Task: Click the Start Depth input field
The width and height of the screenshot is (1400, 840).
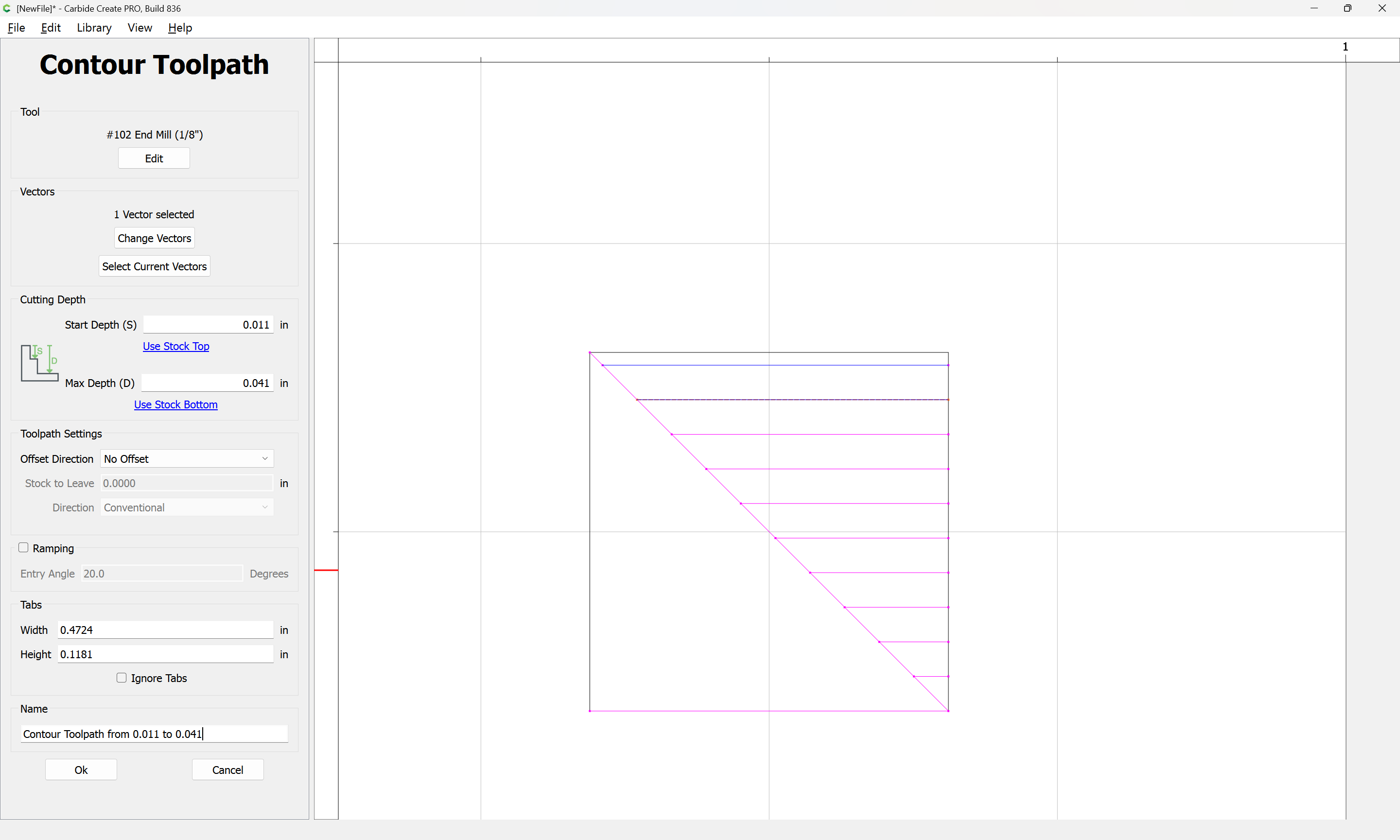Action: (x=208, y=325)
